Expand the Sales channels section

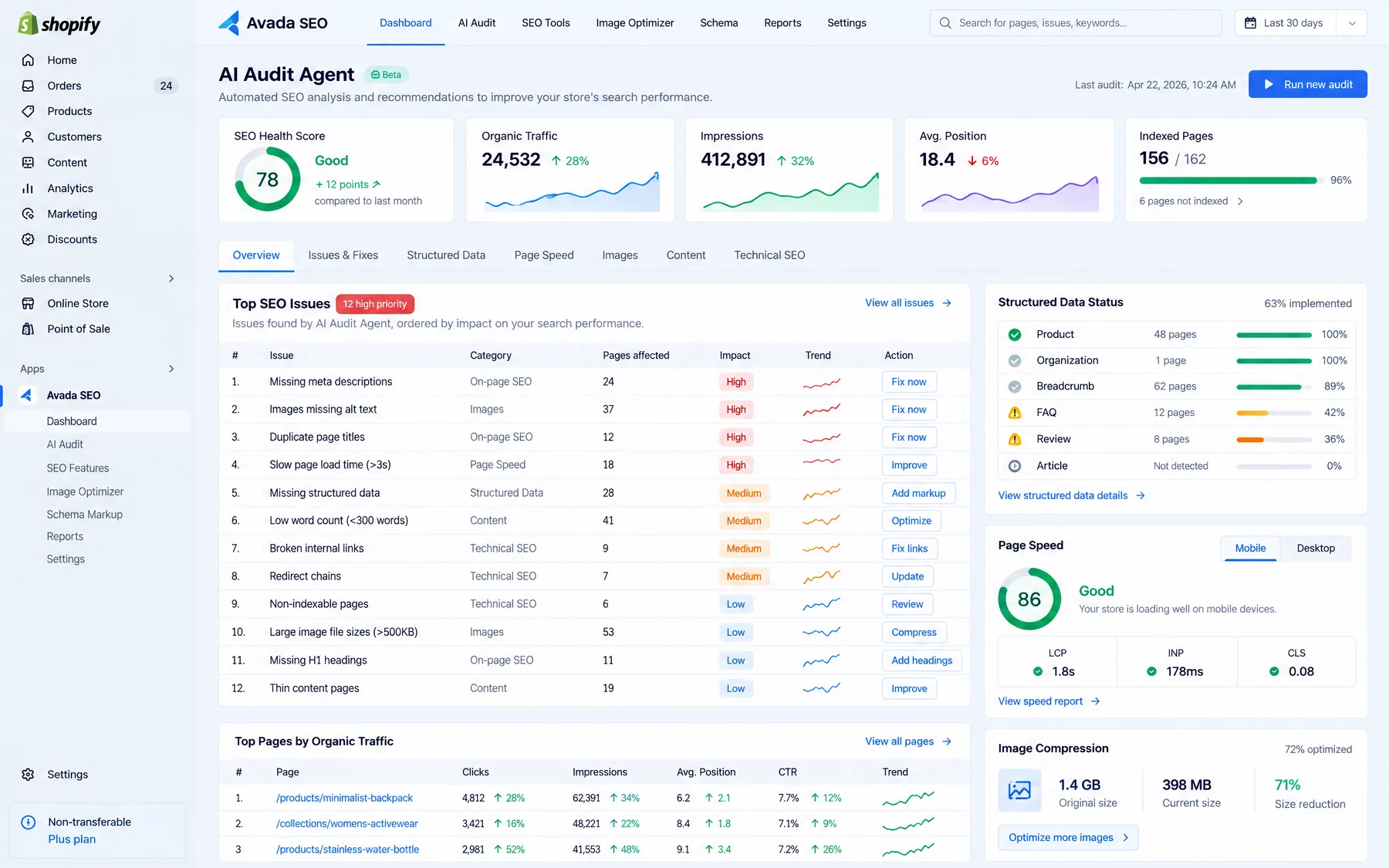click(171, 279)
